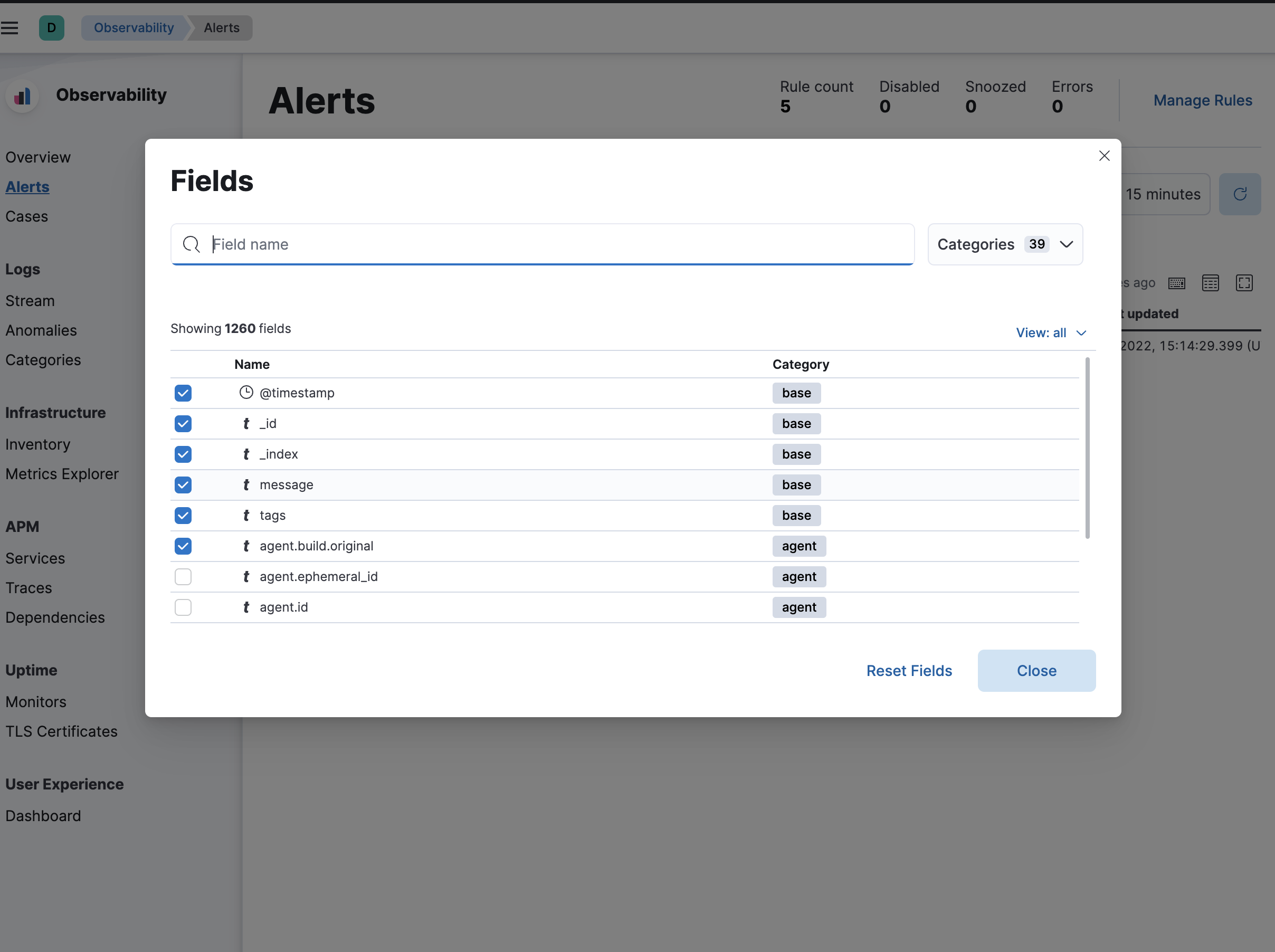Click inside the Field name input

coord(519,244)
